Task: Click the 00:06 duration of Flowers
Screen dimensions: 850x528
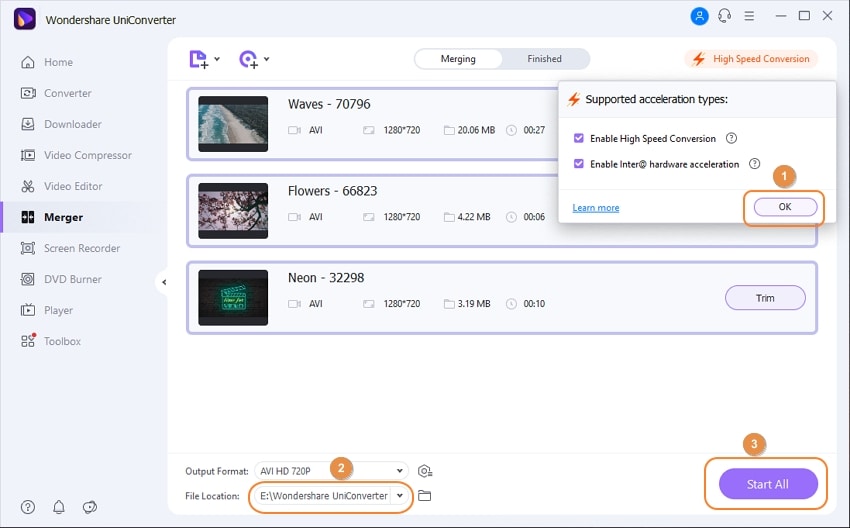Action: (534, 217)
